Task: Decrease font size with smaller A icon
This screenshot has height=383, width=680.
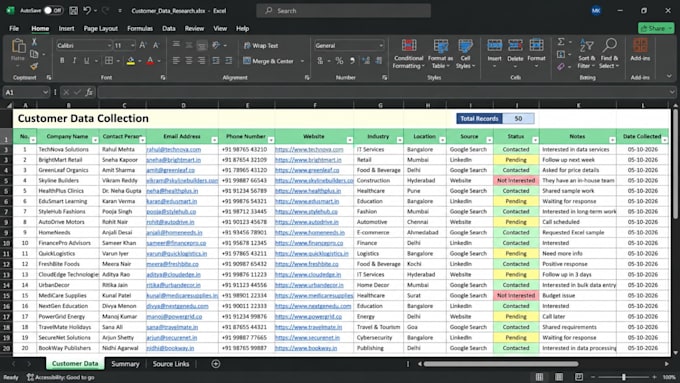Action: point(156,45)
